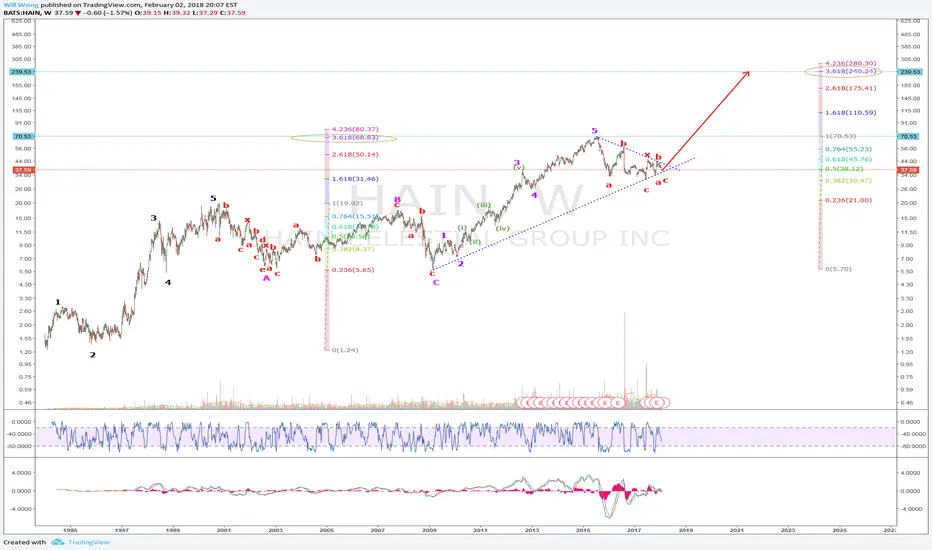This screenshot has width=932, height=550.
Task: Select the 3.618(68.83) Fibonacci level label
Action: pyautogui.click(x=355, y=138)
